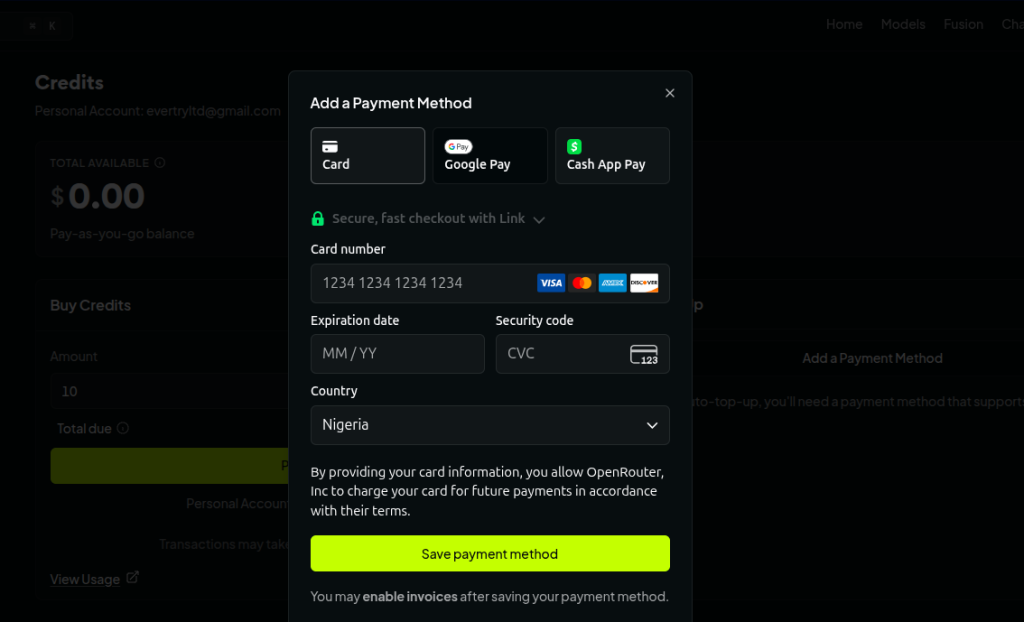The width and height of the screenshot is (1024, 622).
Task: Select the Card payment tab
Action: point(368,156)
